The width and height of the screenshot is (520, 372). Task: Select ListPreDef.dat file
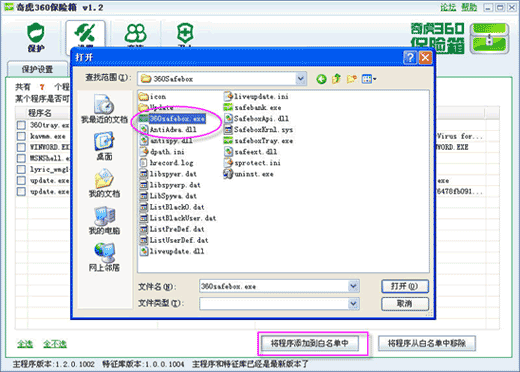pos(172,229)
